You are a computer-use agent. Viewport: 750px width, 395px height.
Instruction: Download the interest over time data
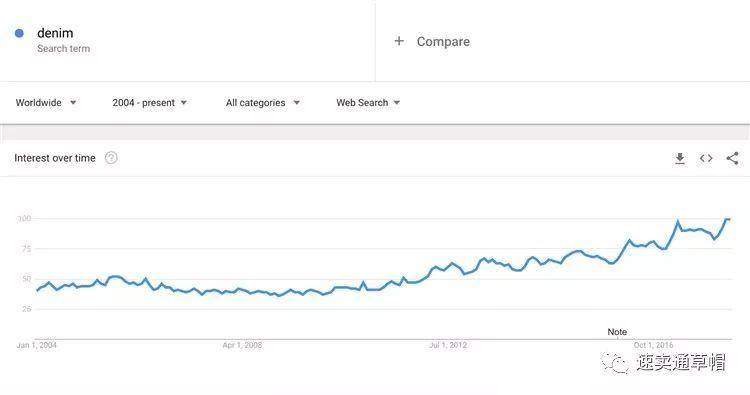[680, 158]
